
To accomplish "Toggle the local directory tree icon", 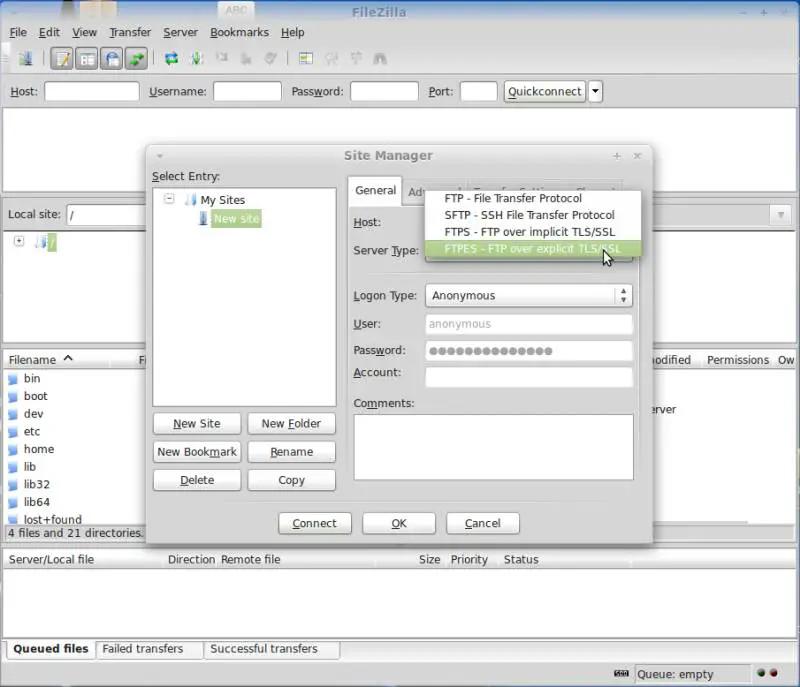I will (87, 59).
